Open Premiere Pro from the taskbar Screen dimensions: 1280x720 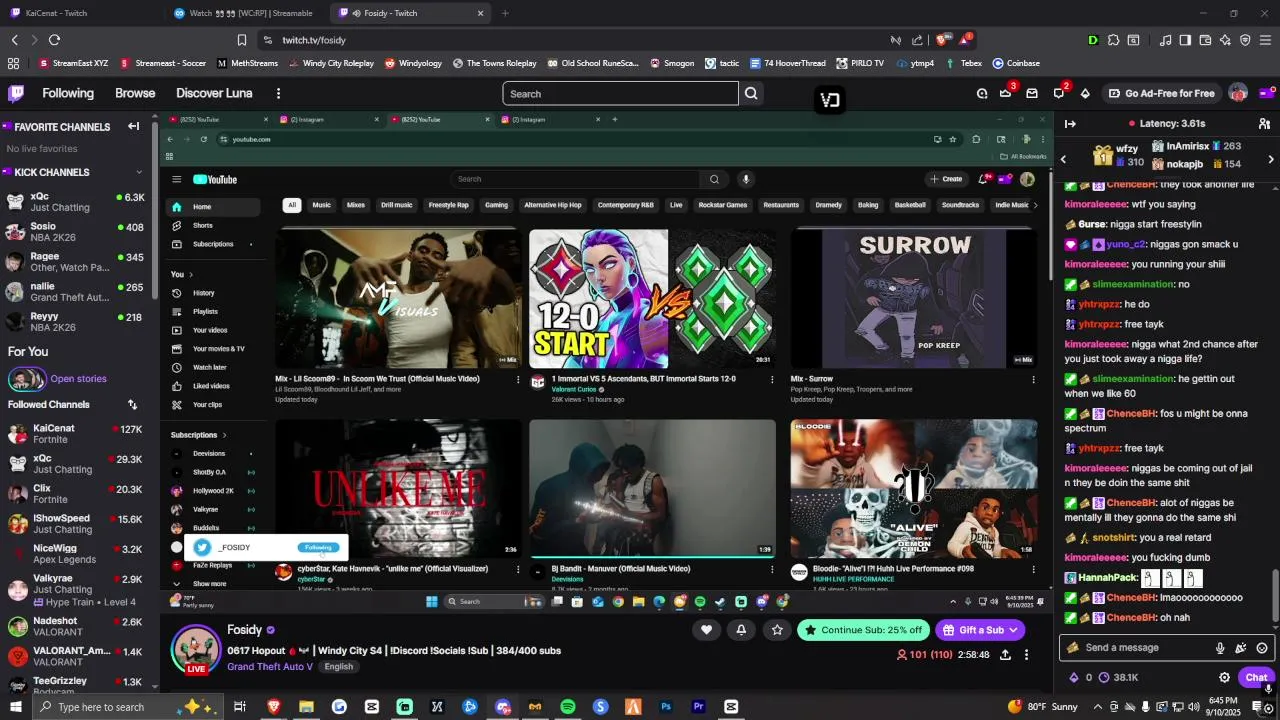699,707
